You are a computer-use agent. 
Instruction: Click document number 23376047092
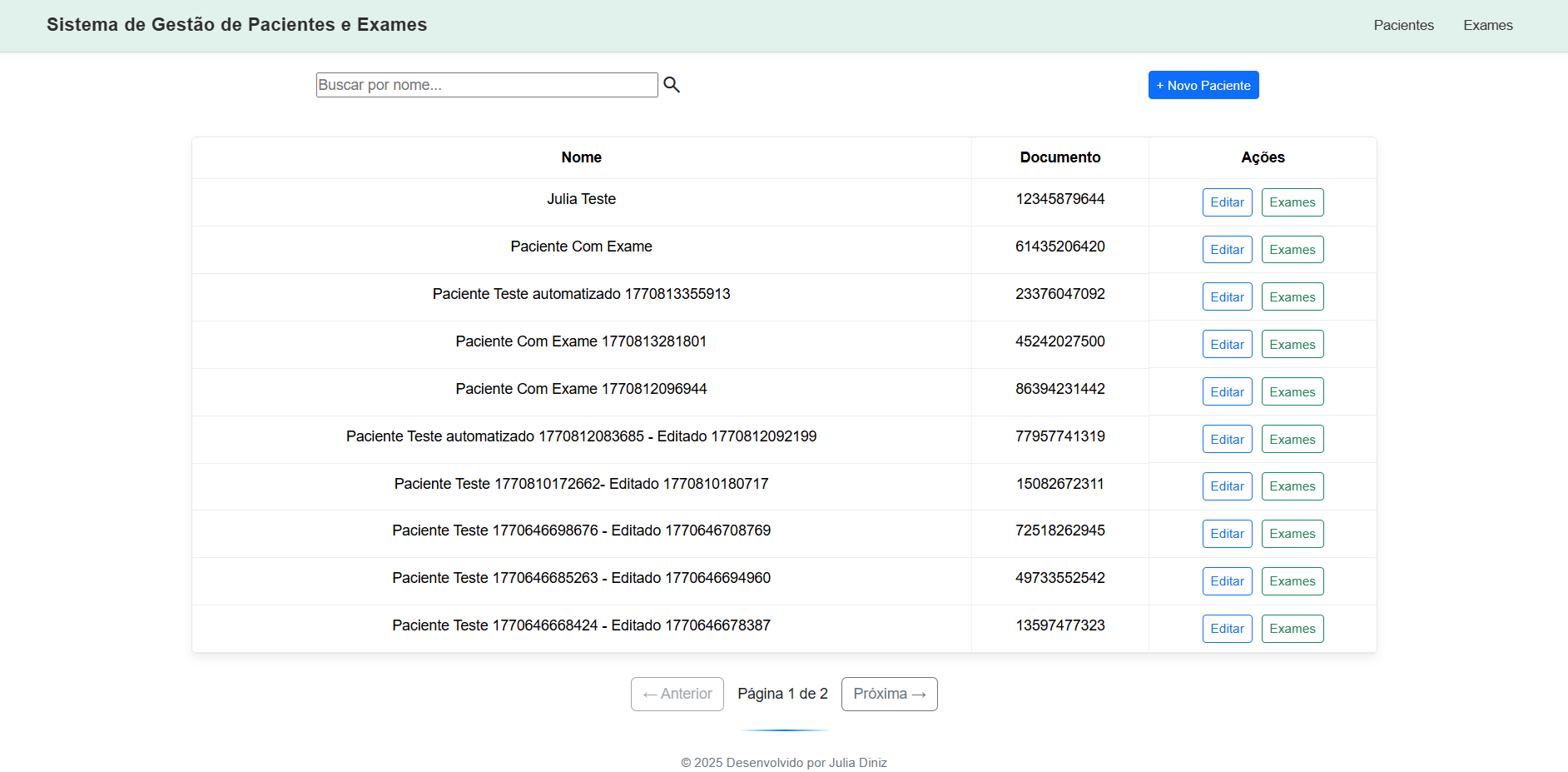1059,294
